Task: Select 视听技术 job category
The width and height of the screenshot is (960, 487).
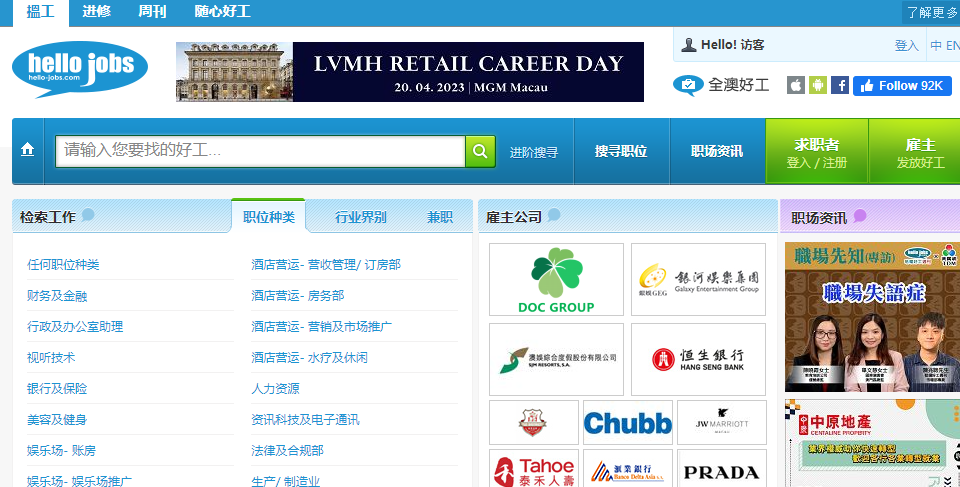Action: tap(51, 358)
